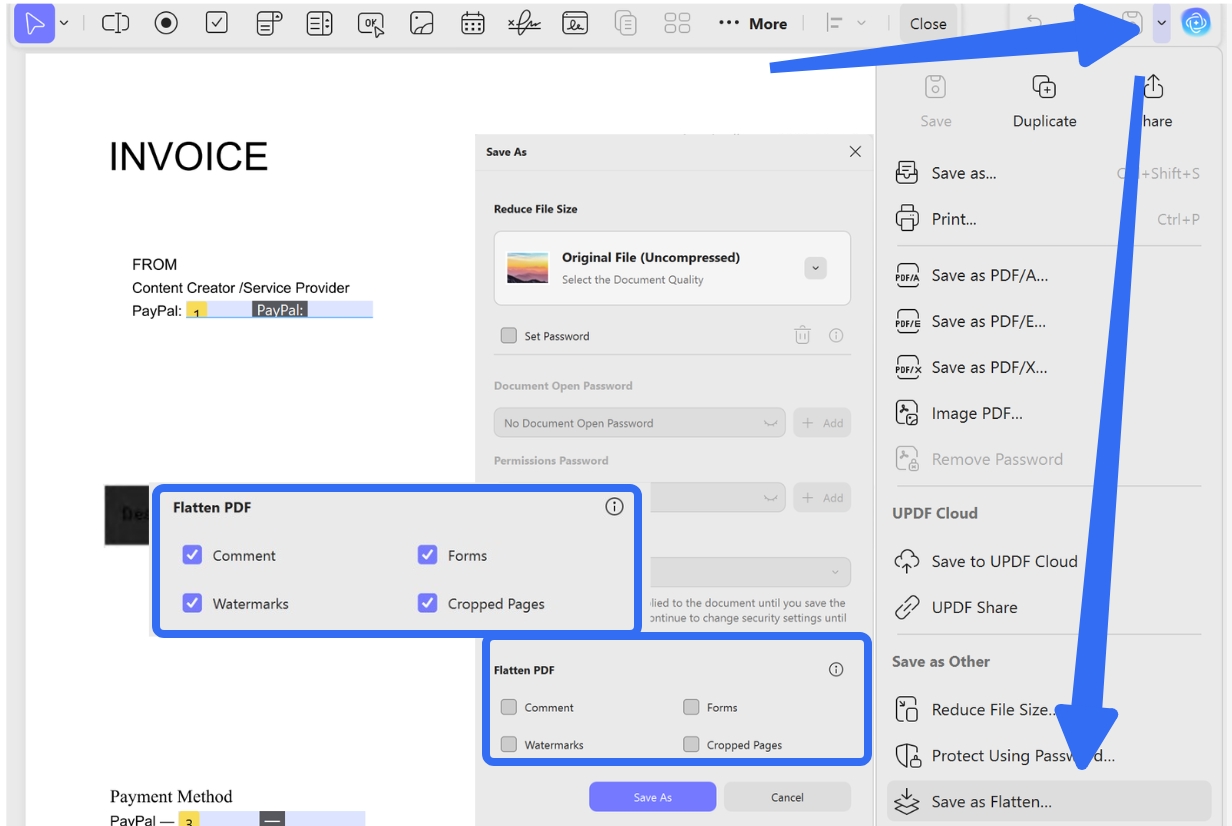
Task: Choose Reduce File Size...
Action: point(1048,709)
